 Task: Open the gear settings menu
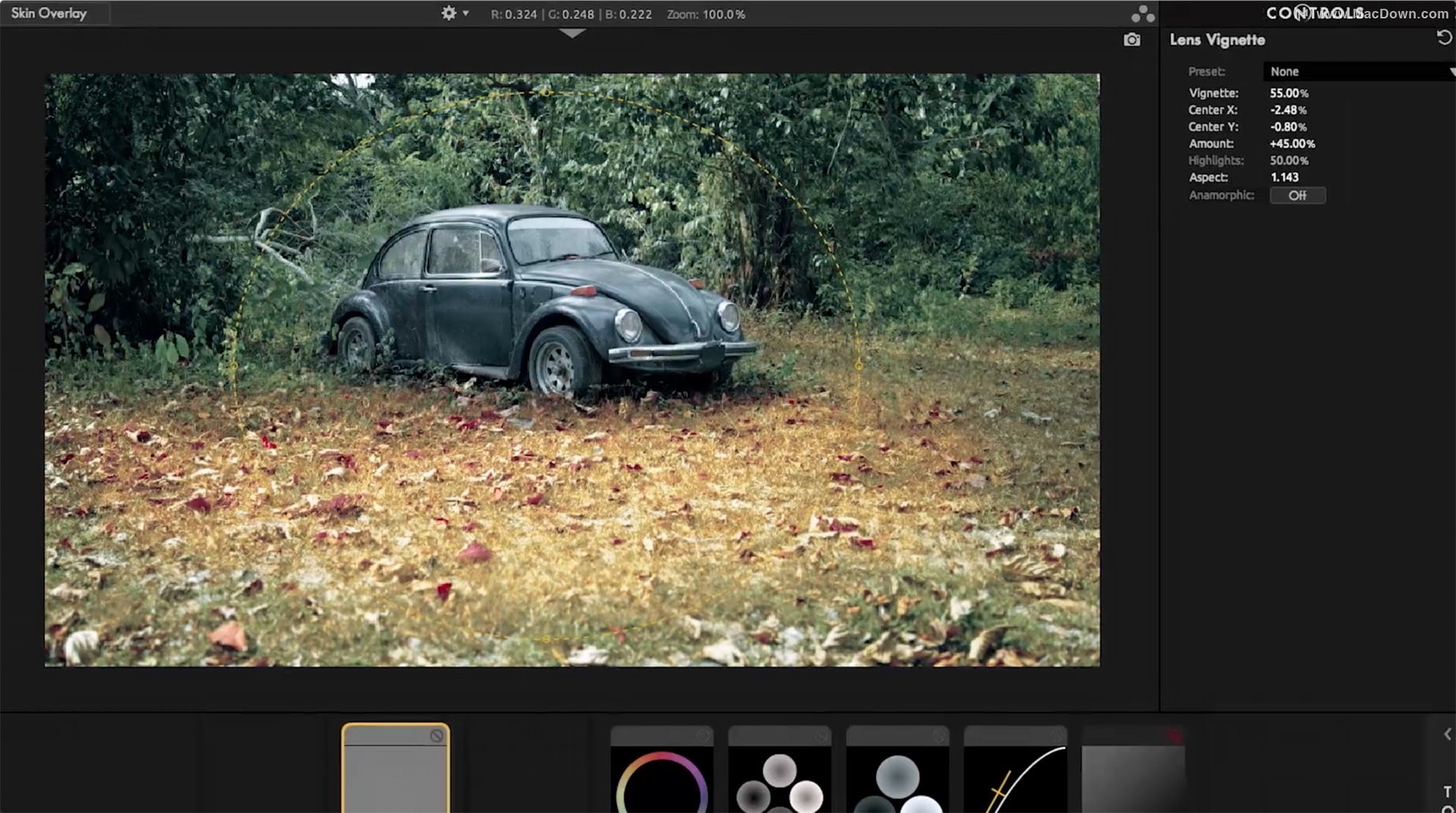(x=448, y=13)
